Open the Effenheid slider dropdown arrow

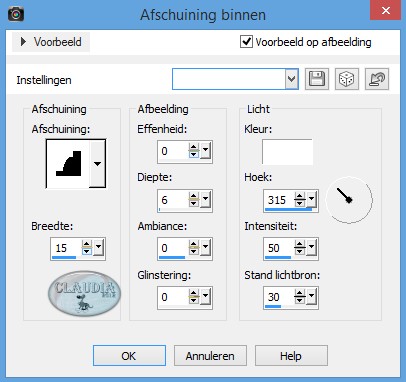(205, 151)
